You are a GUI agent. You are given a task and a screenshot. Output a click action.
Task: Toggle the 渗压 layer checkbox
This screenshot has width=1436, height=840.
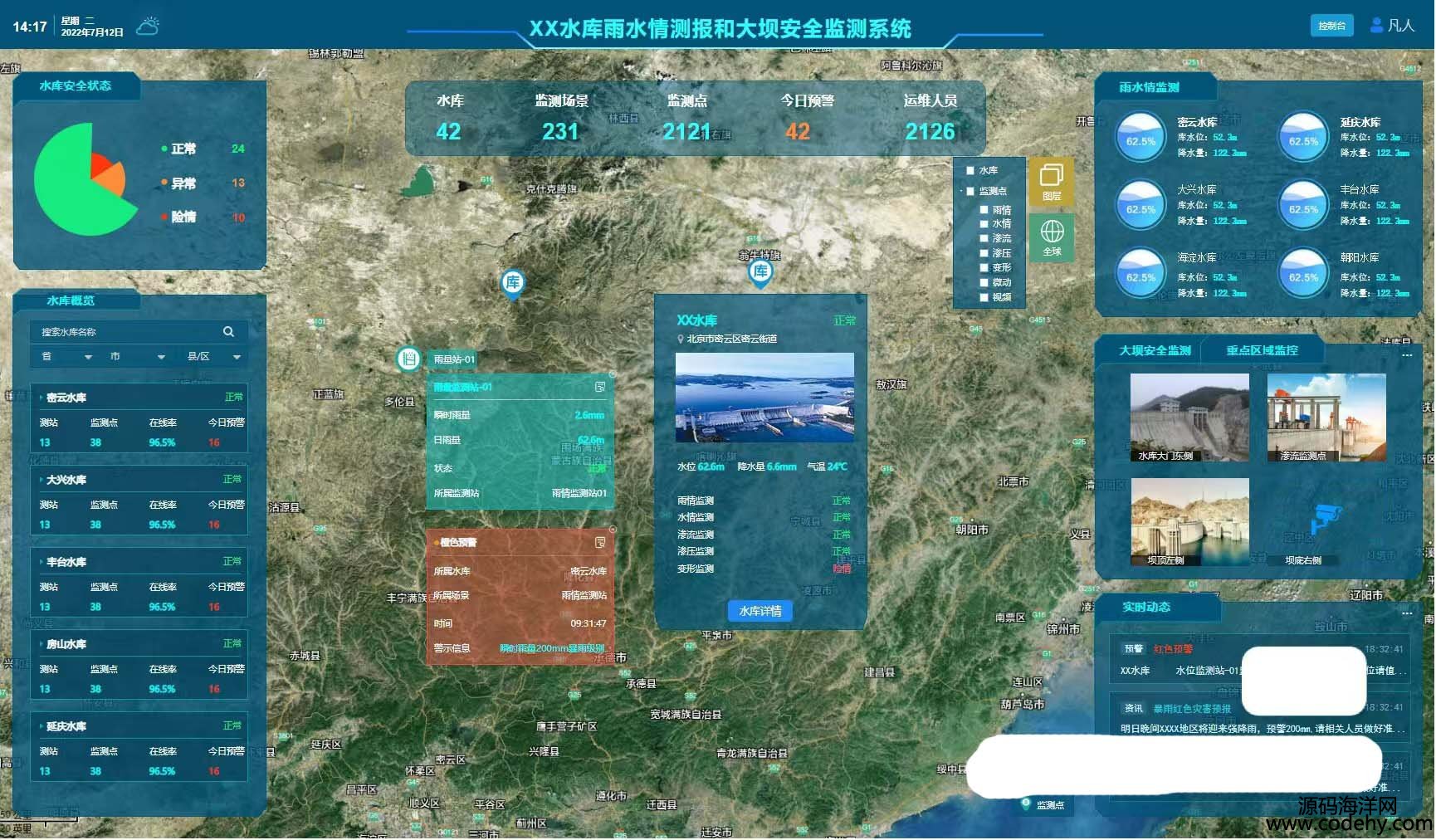984,253
